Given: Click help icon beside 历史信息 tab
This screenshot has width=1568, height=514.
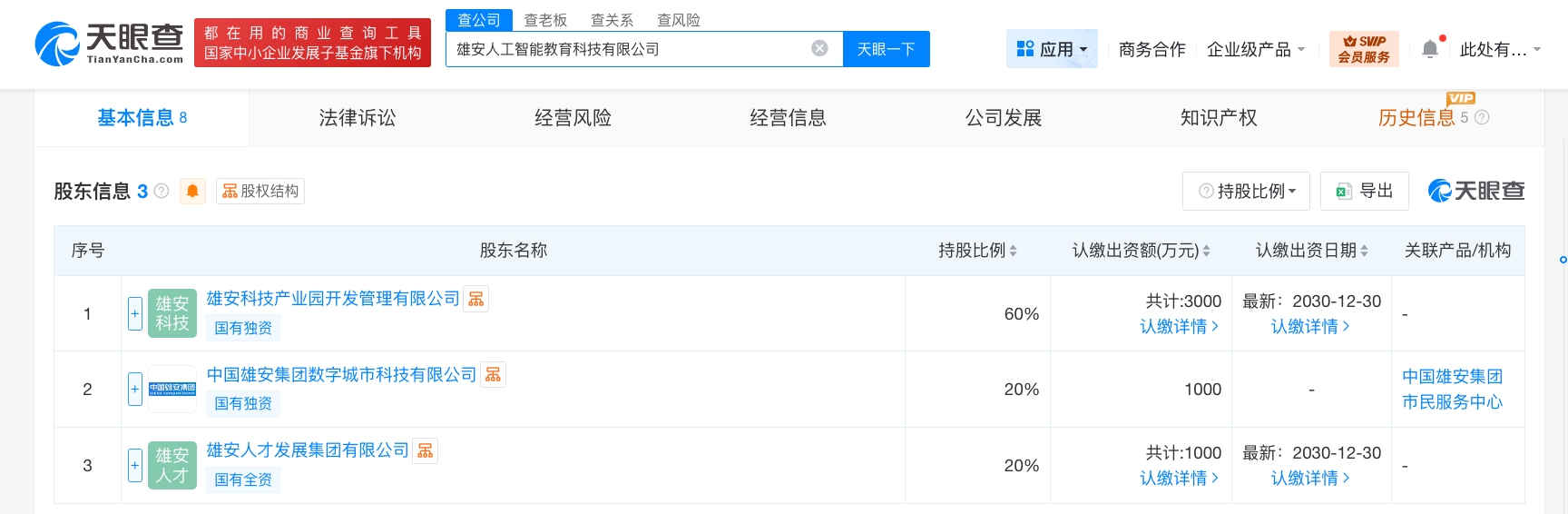Looking at the screenshot, I should [x=1482, y=117].
